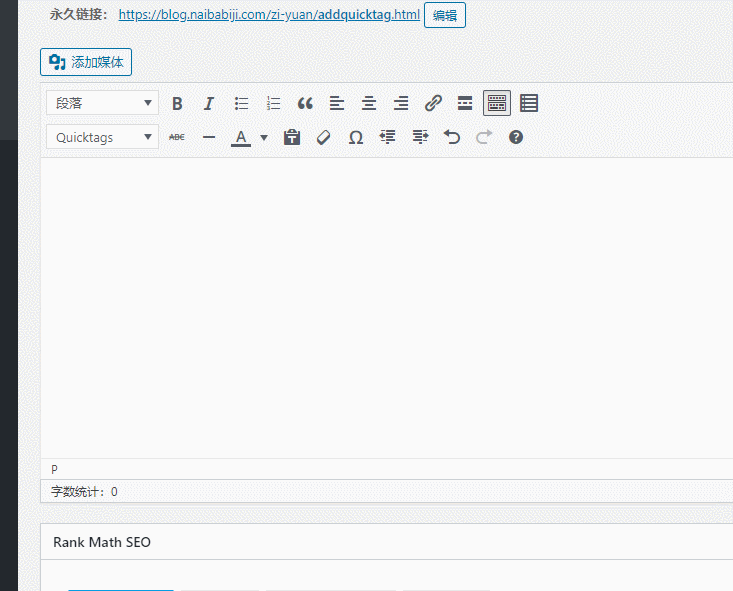This screenshot has width=733, height=591.
Task: Toggle strikethrough formatting
Action: pos(177,137)
